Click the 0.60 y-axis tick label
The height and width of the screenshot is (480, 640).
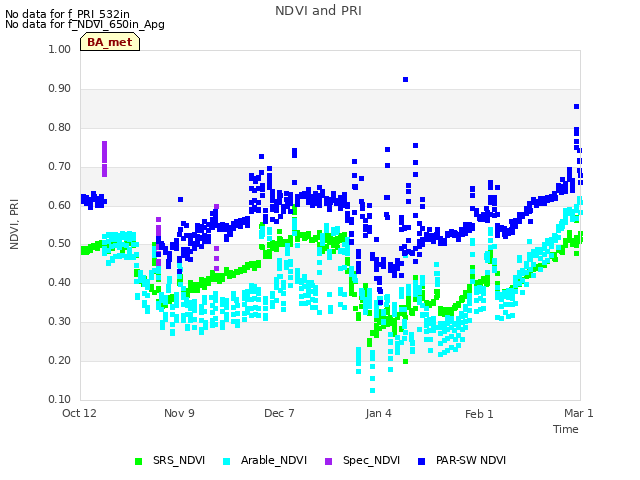click(x=60, y=205)
